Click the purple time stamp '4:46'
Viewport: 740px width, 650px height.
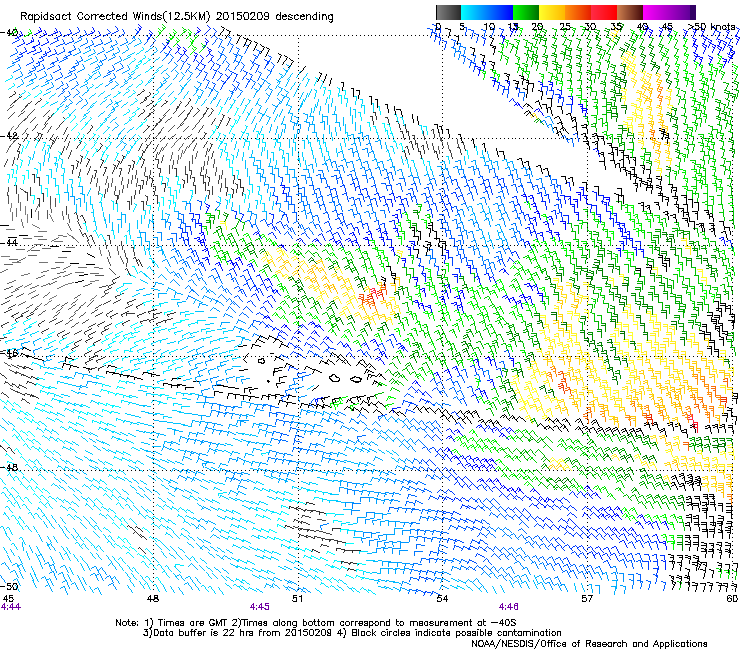click(x=508, y=607)
